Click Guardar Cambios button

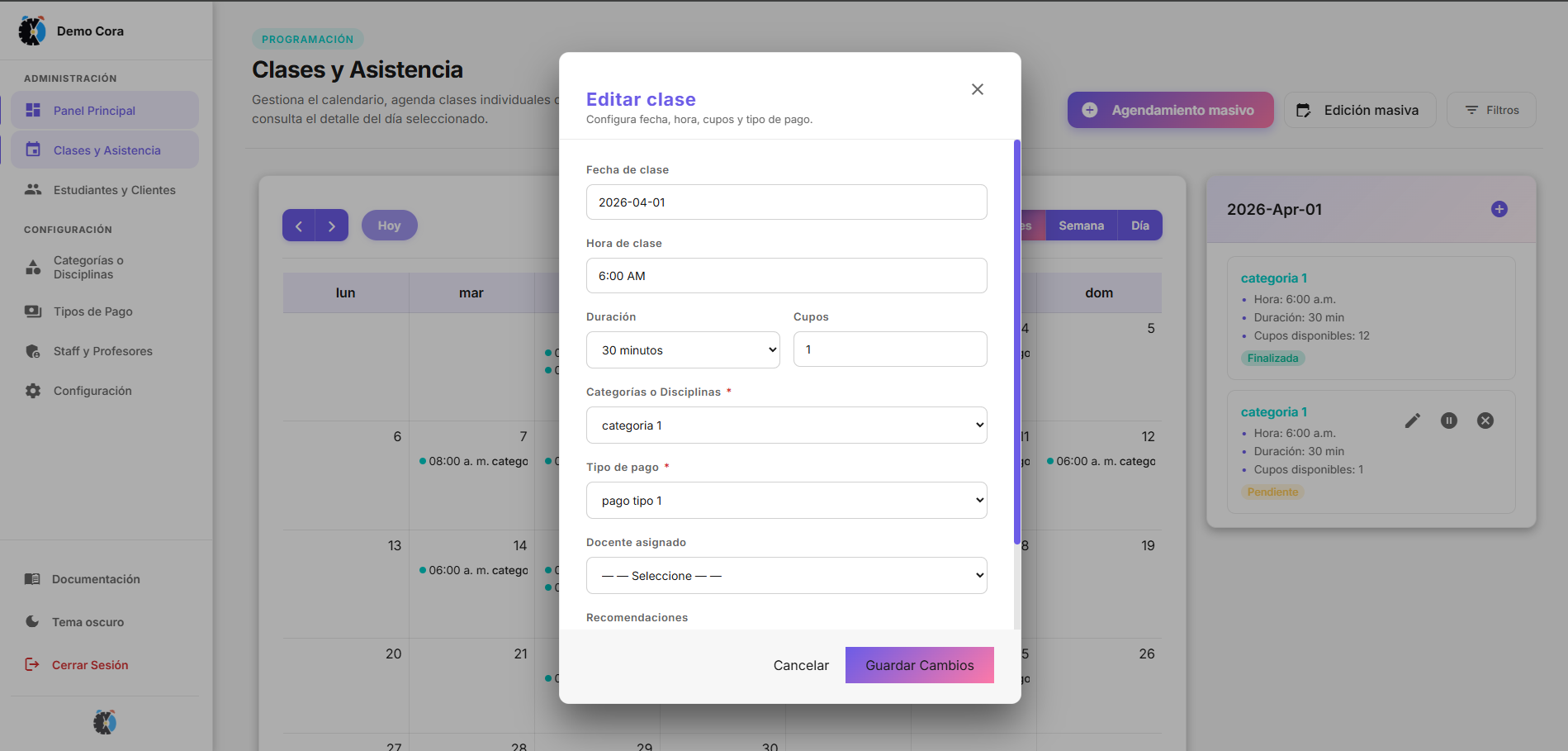(x=919, y=665)
